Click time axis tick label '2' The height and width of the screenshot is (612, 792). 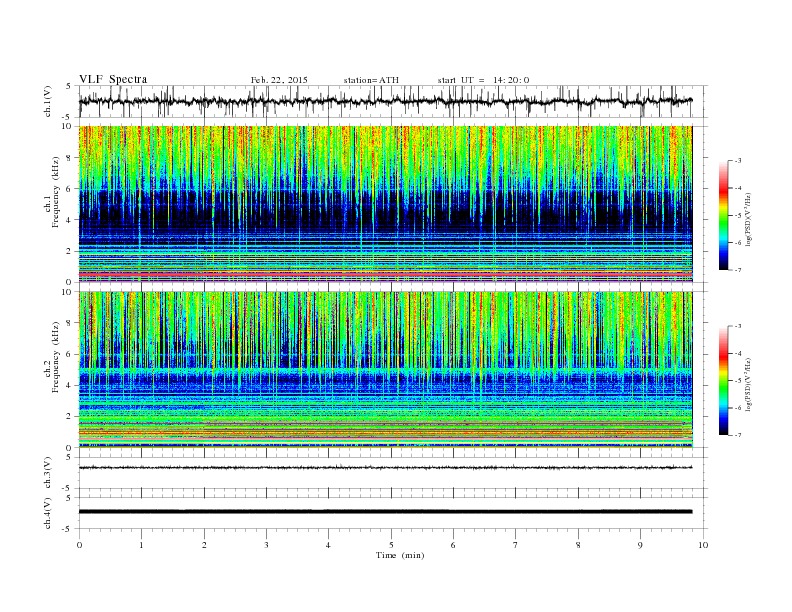(204, 545)
